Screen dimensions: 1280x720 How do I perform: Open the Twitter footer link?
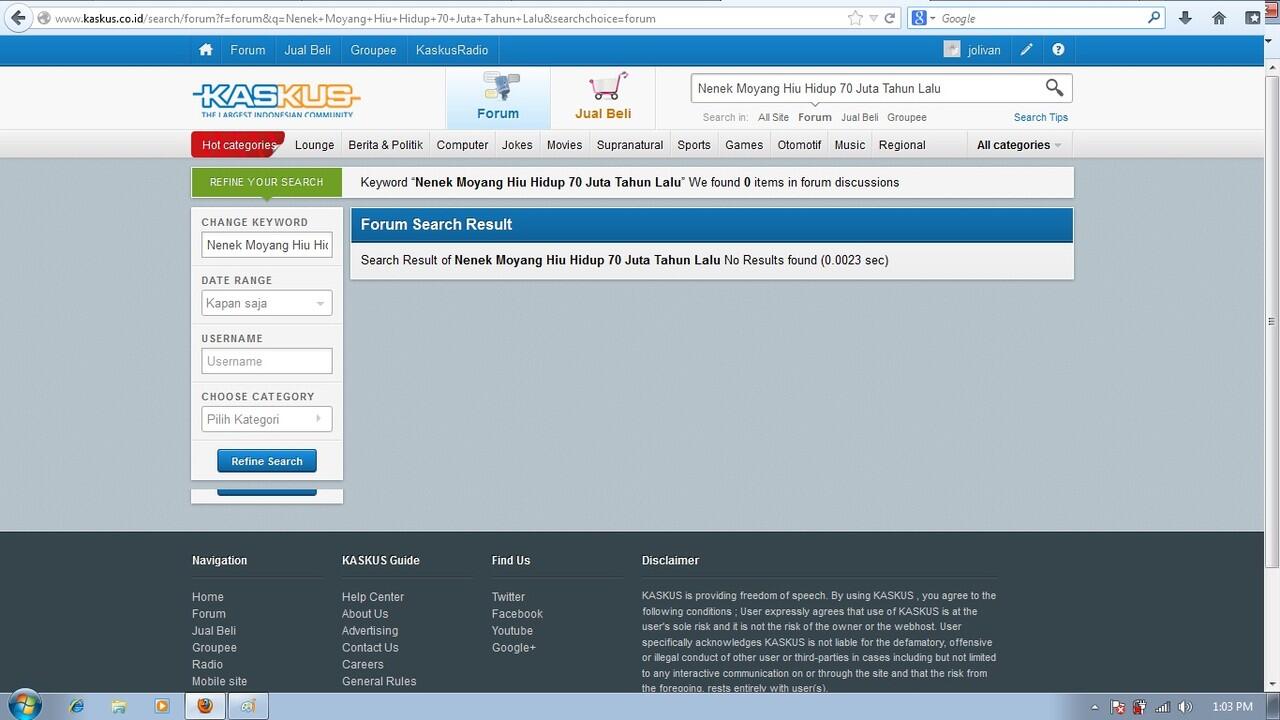(x=508, y=597)
